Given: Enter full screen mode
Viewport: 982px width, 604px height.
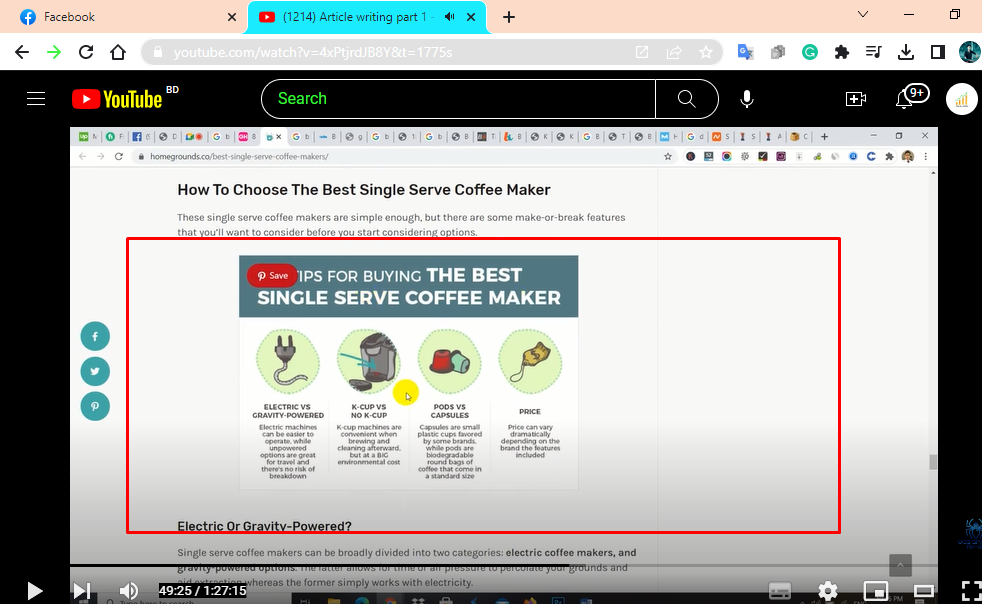Looking at the screenshot, I should point(971,591).
